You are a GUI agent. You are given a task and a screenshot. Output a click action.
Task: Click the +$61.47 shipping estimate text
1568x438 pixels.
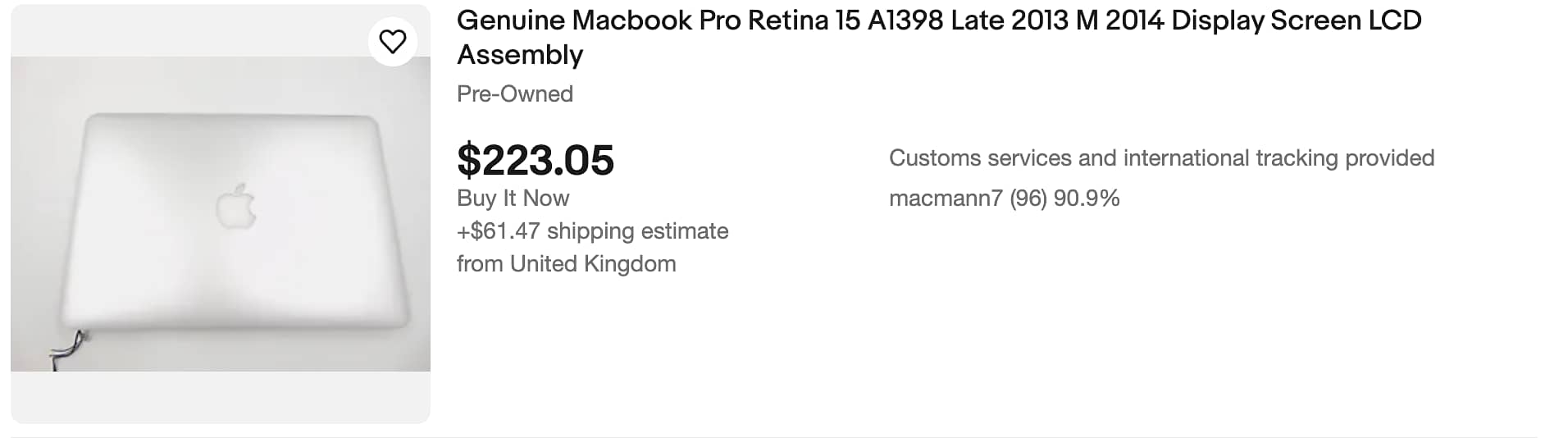[x=592, y=230]
